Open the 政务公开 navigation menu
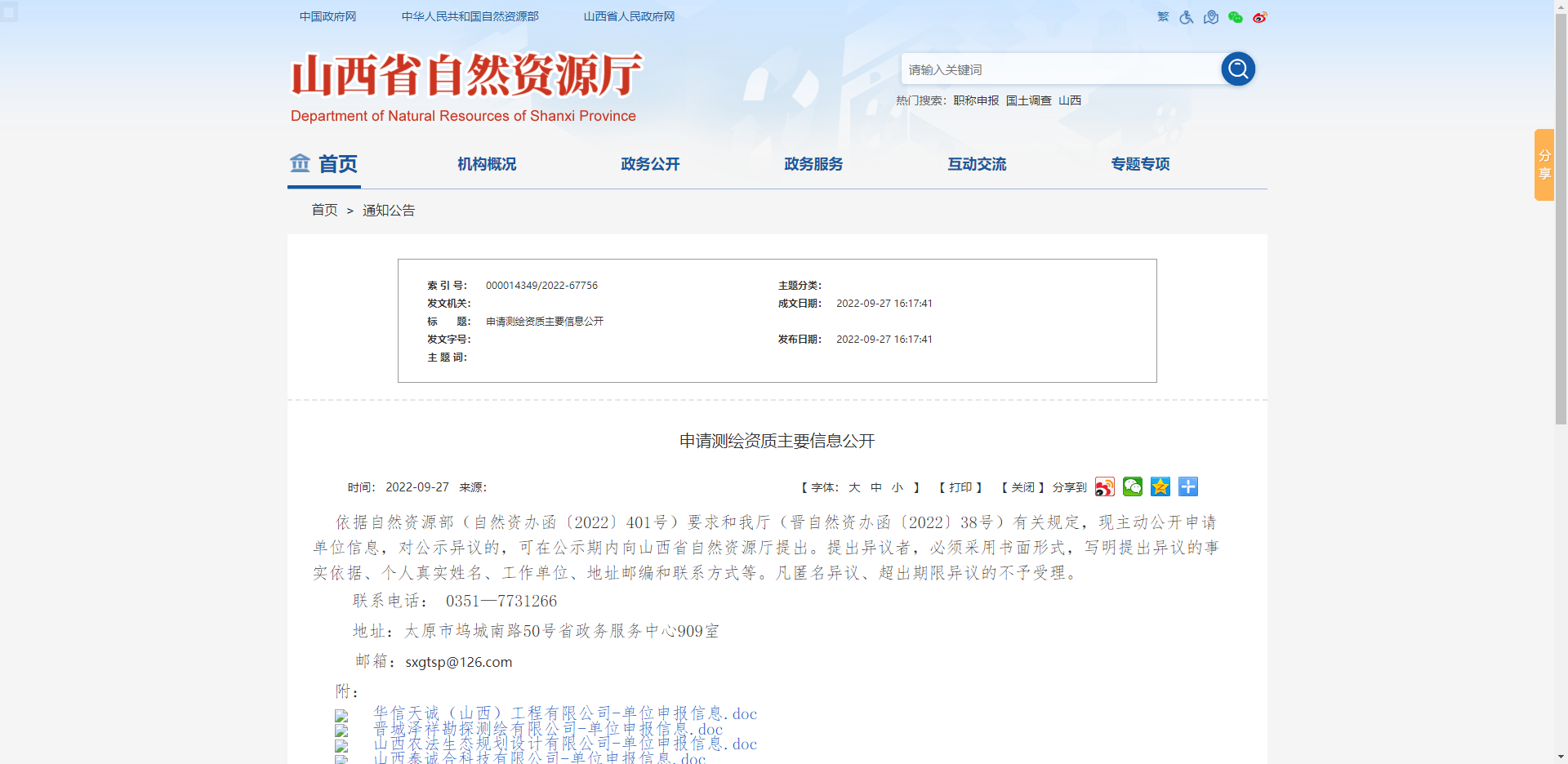Image resolution: width=1568 pixels, height=764 pixels. [650, 164]
